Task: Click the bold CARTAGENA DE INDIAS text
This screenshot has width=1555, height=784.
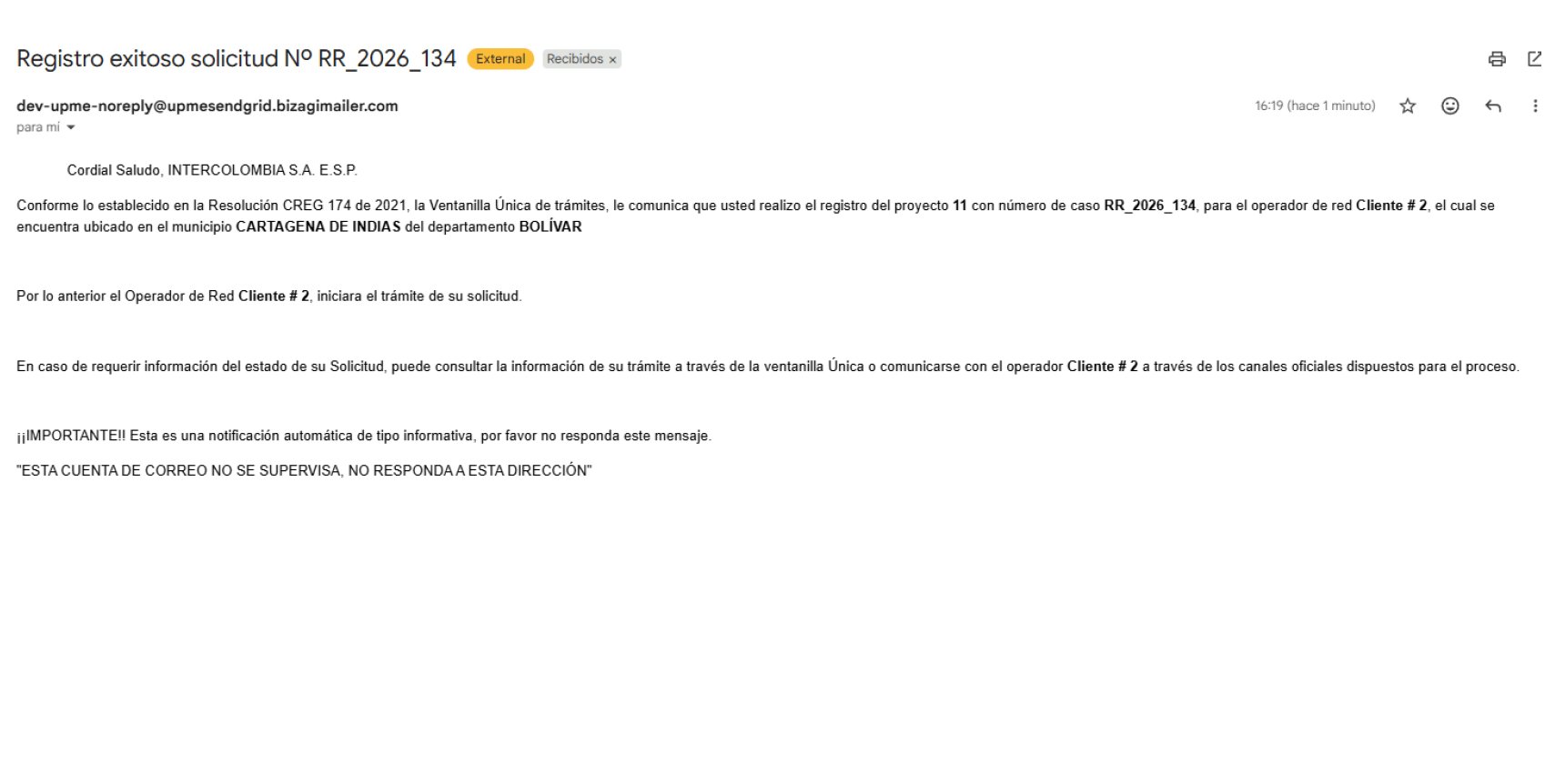Action: pyautogui.click(x=318, y=227)
